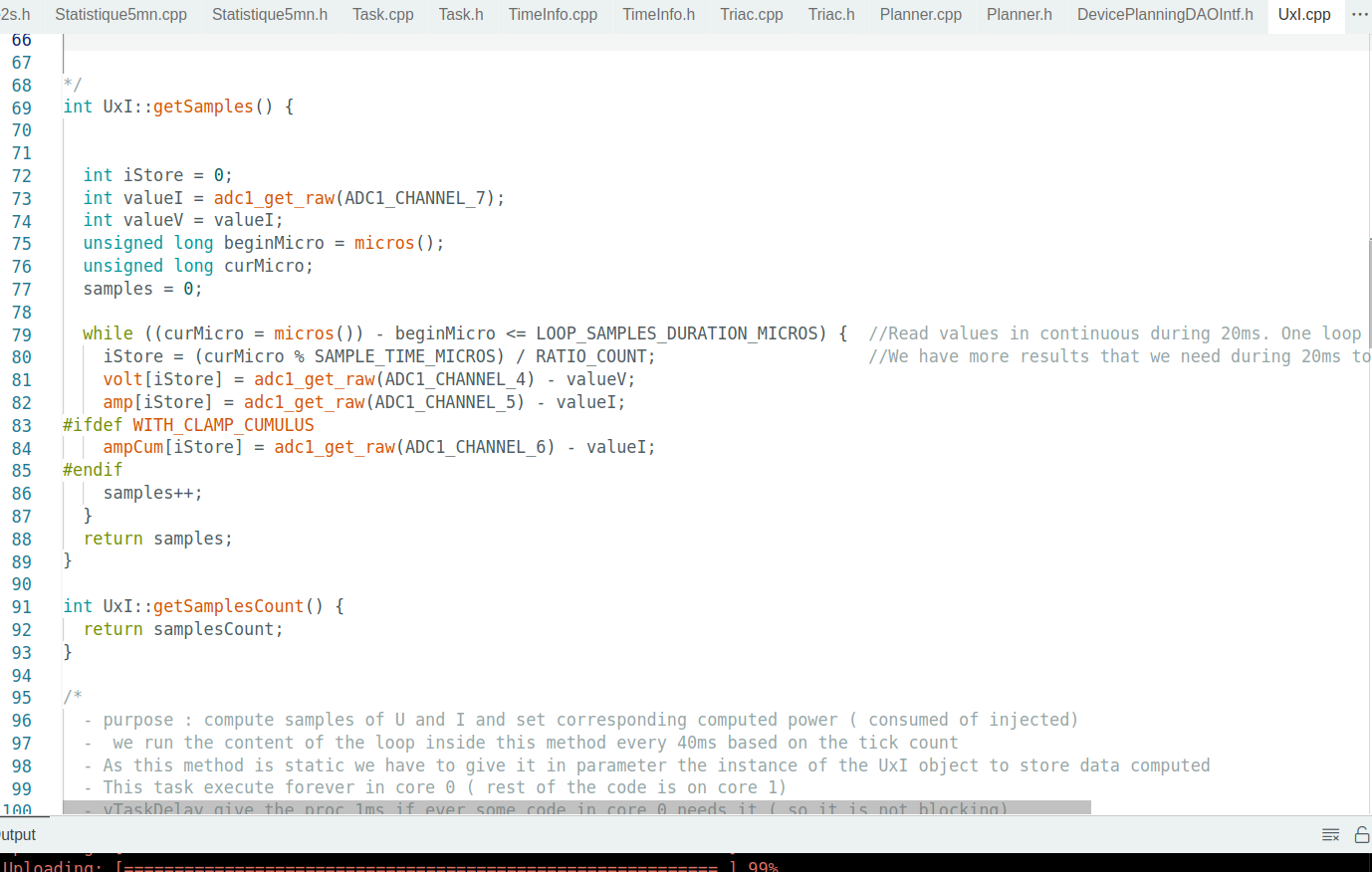Click the WITH_CLAMP_CUMULUS macro in the #ifdef line
Screen dimensions: 1372x872
click(x=223, y=425)
